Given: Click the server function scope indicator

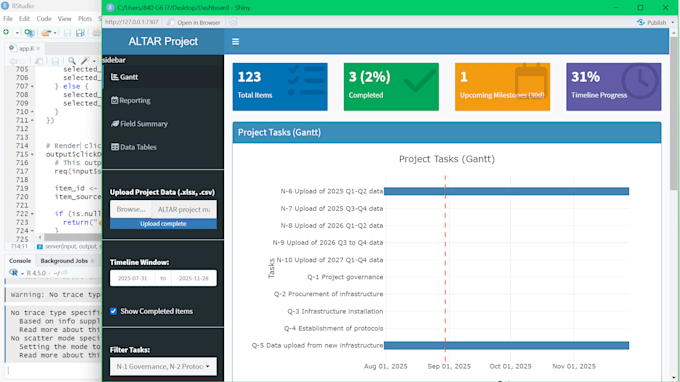Looking at the screenshot, I should point(69,246).
